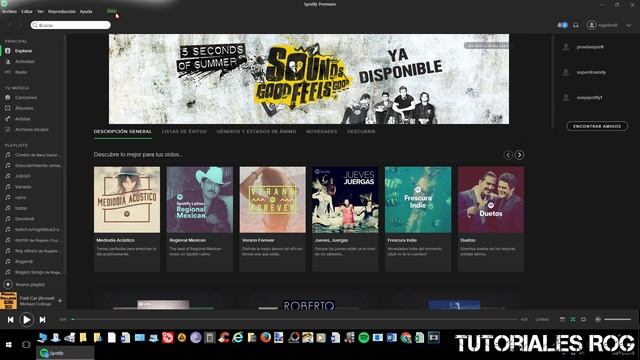Select Explorar in the sidebar
Image resolution: width=640 pixels, height=360 pixels.
pos(23,51)
